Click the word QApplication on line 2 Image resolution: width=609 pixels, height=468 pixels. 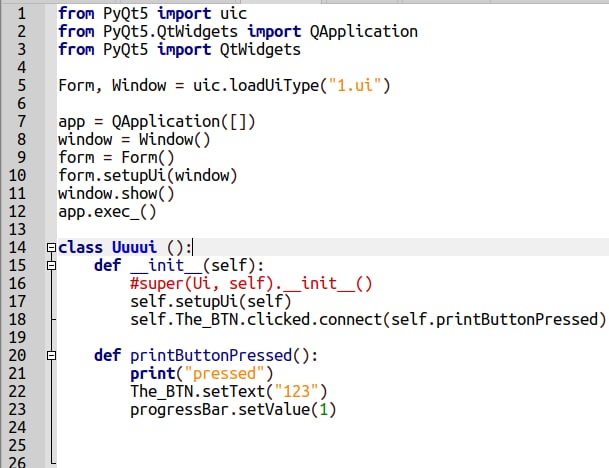click(x=364, y=32)
